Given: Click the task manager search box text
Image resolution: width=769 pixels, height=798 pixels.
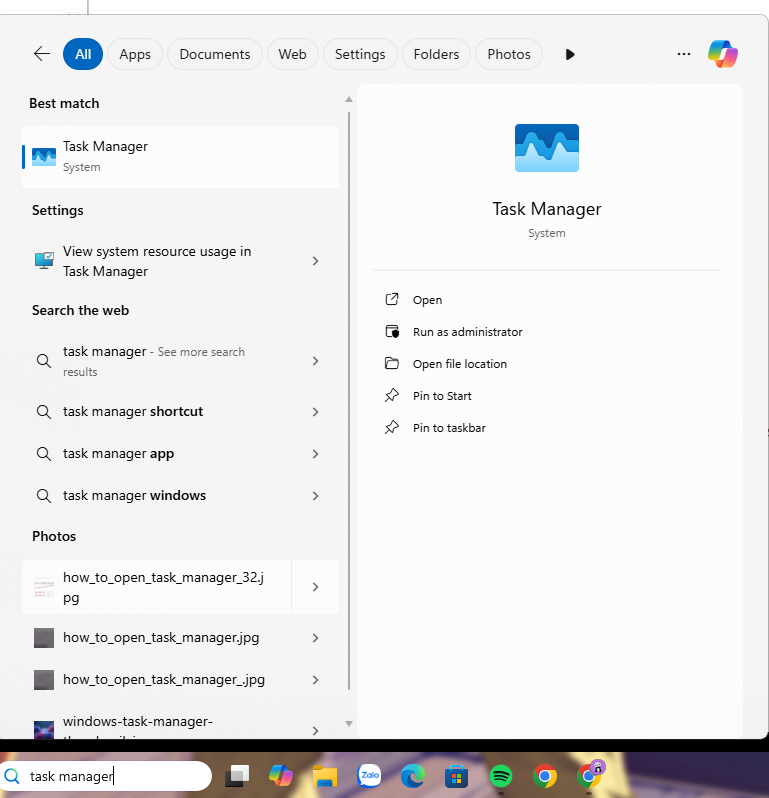Looking at the screenshot, I should (71, 776).
